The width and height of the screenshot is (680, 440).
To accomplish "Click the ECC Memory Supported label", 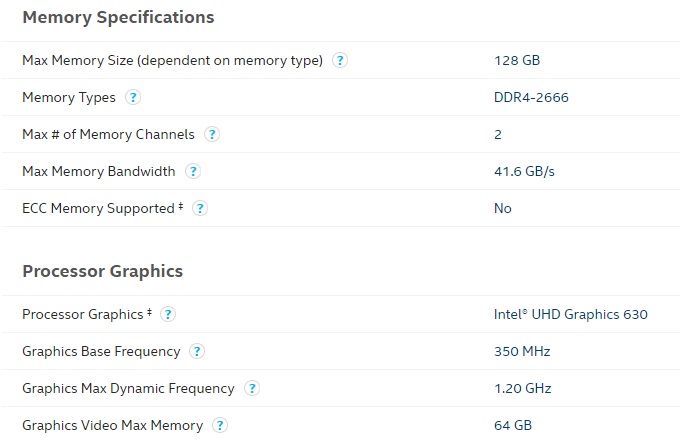I will (x=100, y=208).
